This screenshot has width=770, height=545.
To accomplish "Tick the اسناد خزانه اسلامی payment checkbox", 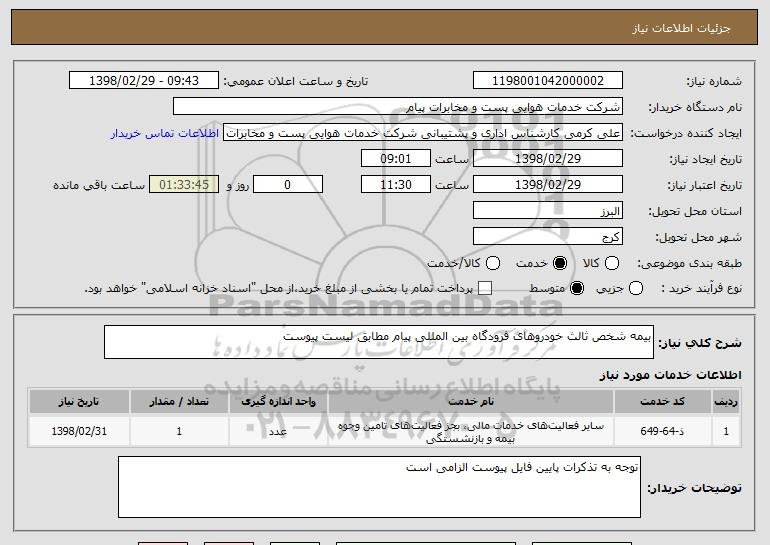I will 485,288.
